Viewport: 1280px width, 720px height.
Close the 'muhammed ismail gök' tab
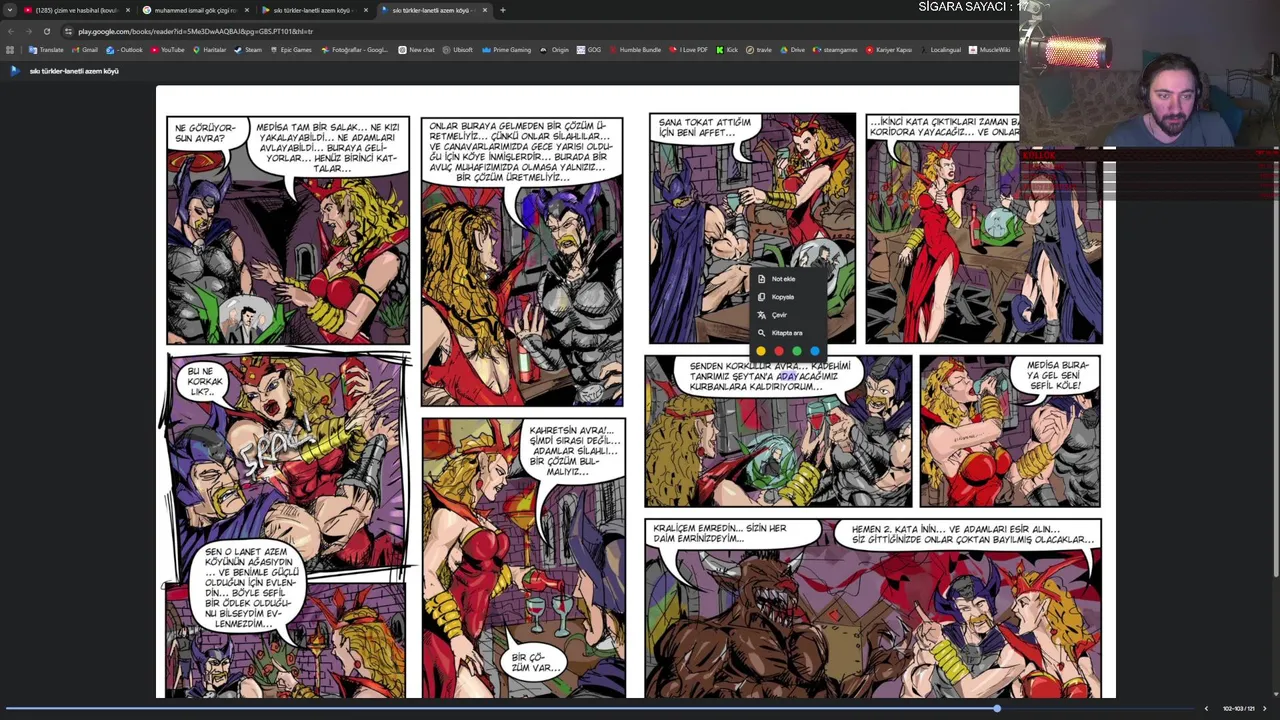click(x=247, y=10)
